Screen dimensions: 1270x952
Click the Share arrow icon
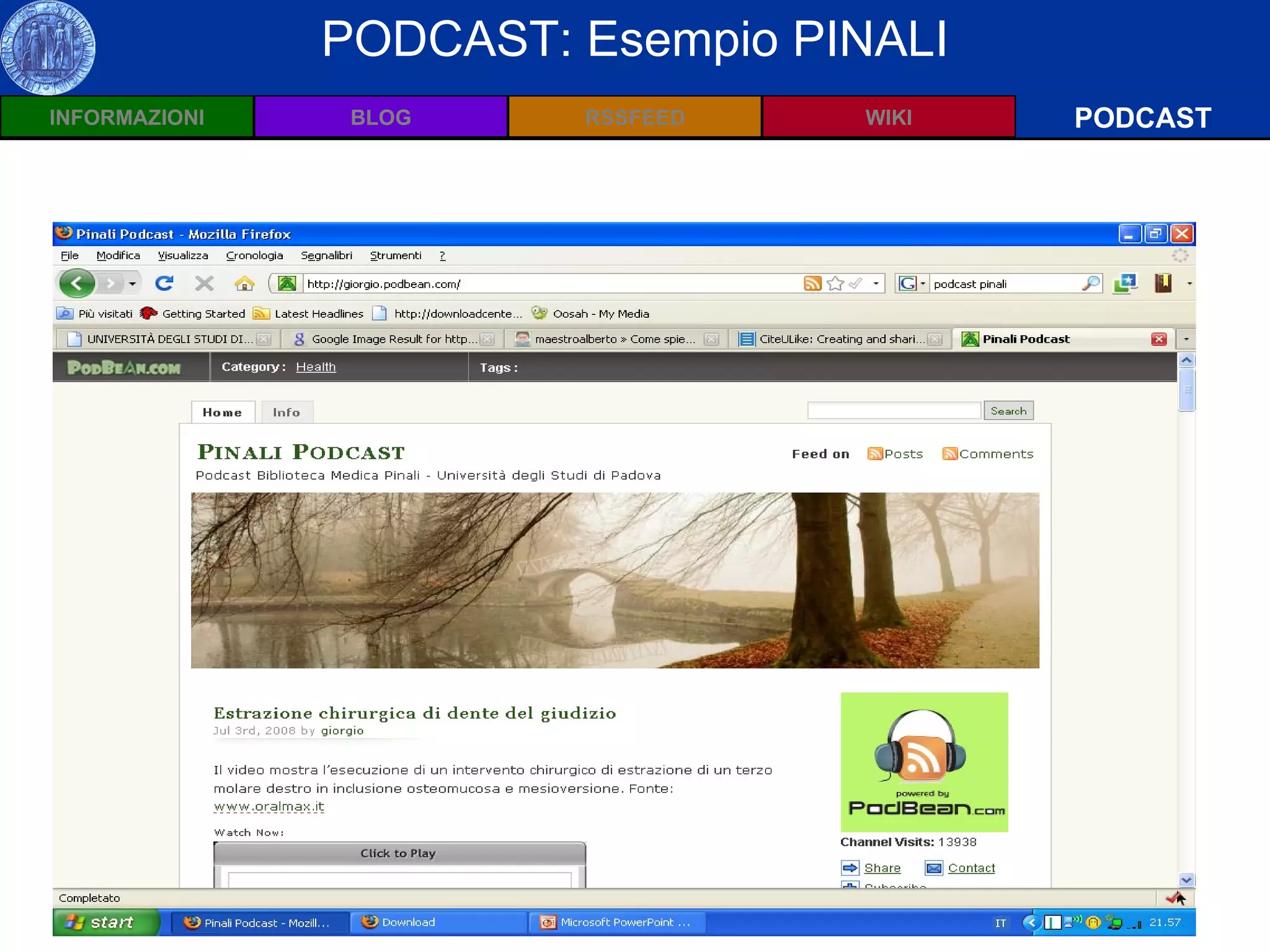tap(850, 868)
